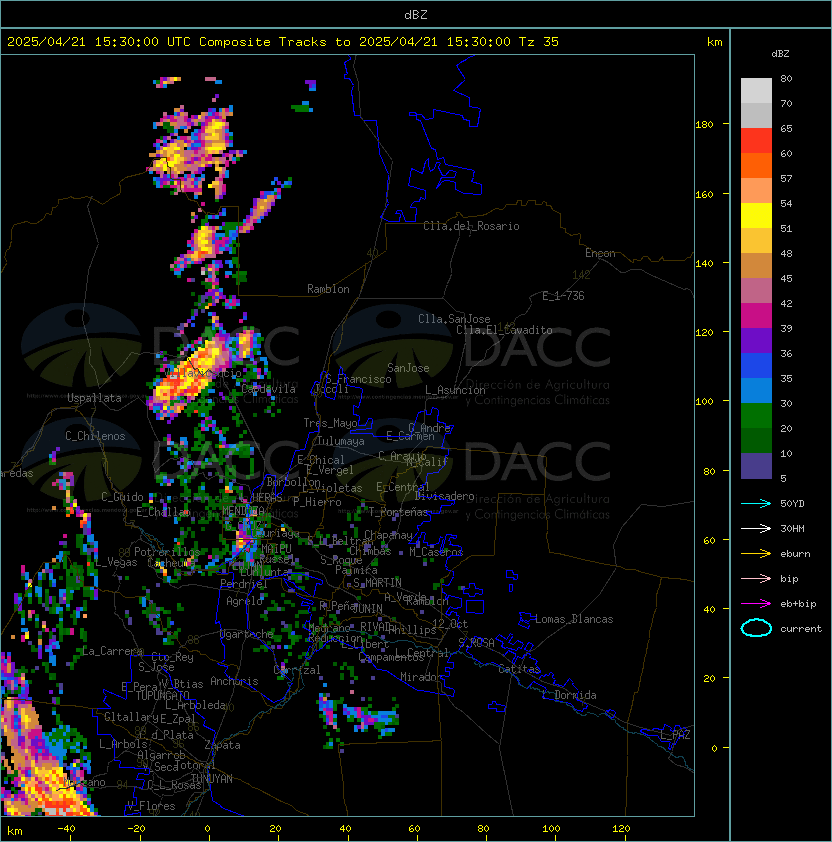Image resolution: width=832 pixels, height=842 pixels.
Task: Click the 'Ugarteche' map label
Action: (x=247, y=634)
